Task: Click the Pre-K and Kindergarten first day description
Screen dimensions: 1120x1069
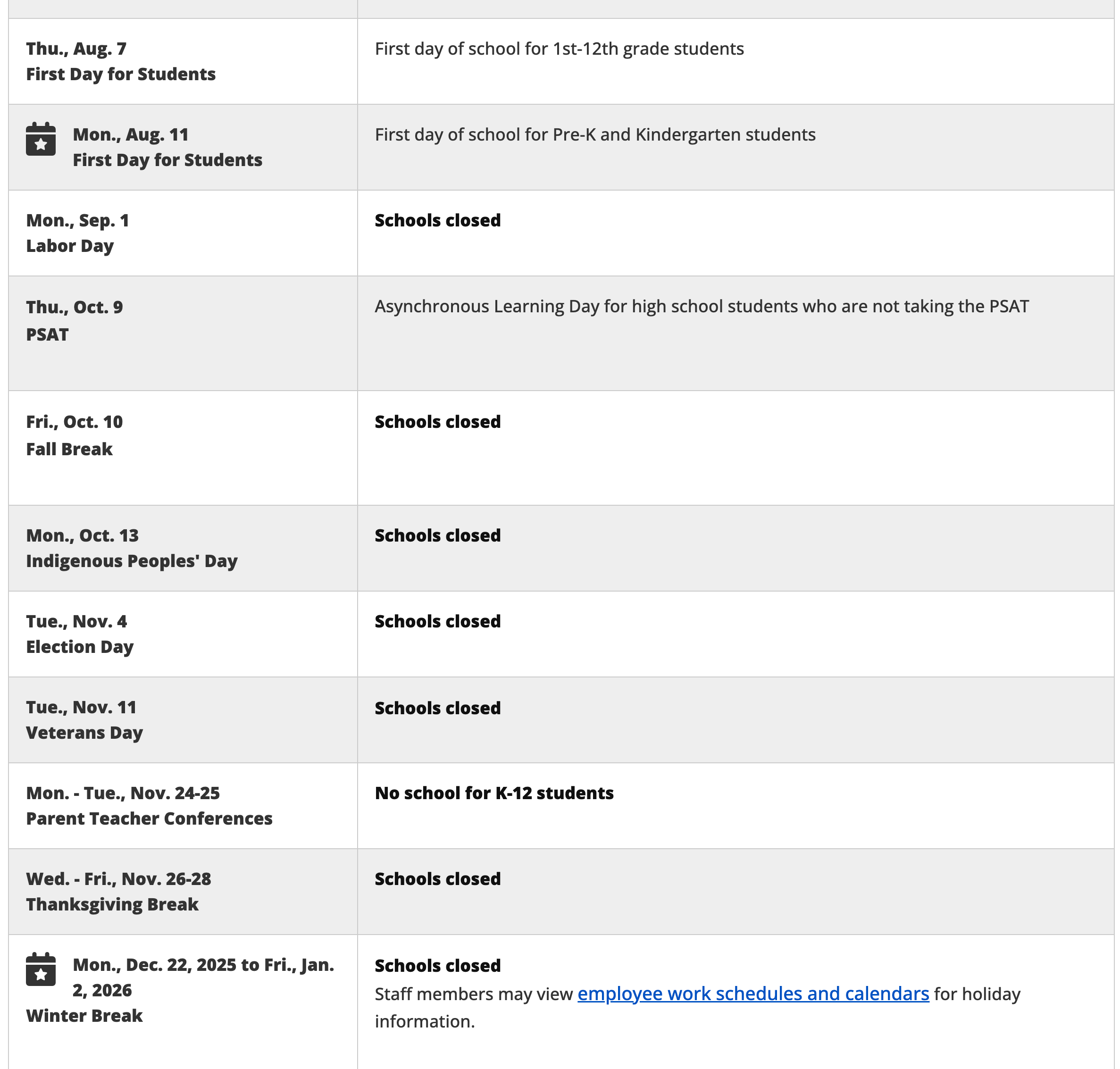Action: pos(594,135)
